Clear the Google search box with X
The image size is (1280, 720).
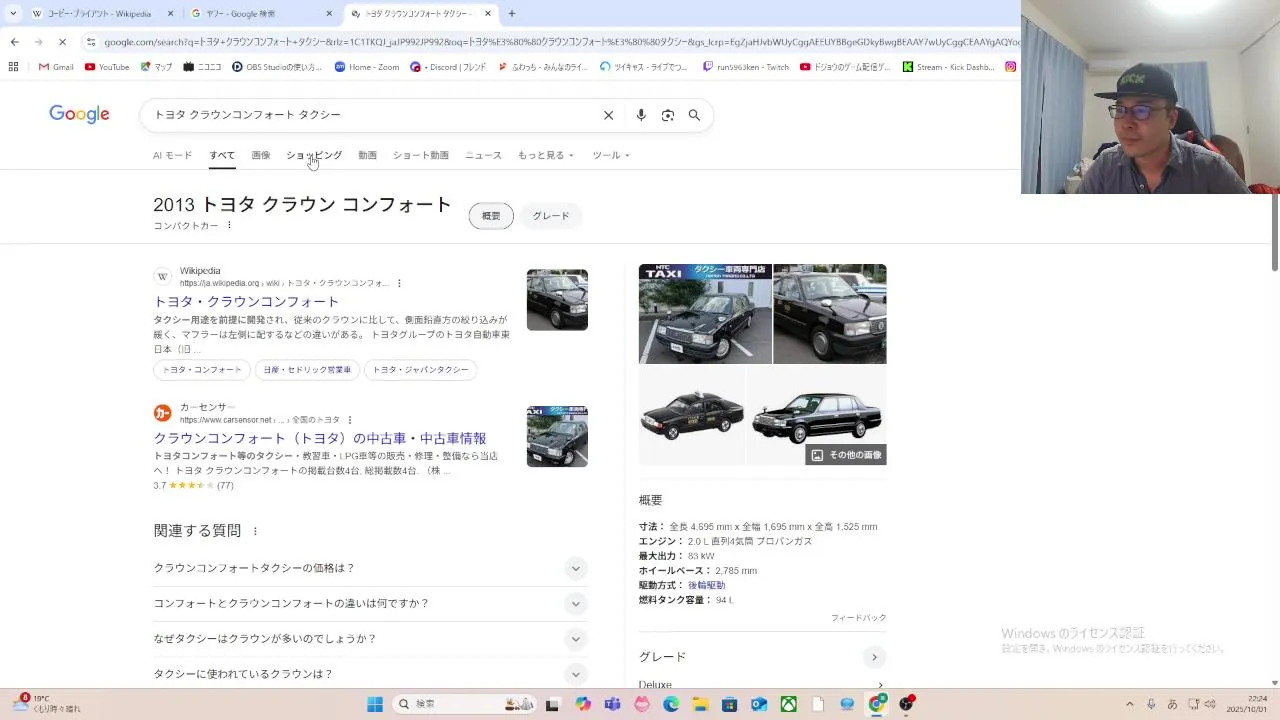tap(608, 115)
